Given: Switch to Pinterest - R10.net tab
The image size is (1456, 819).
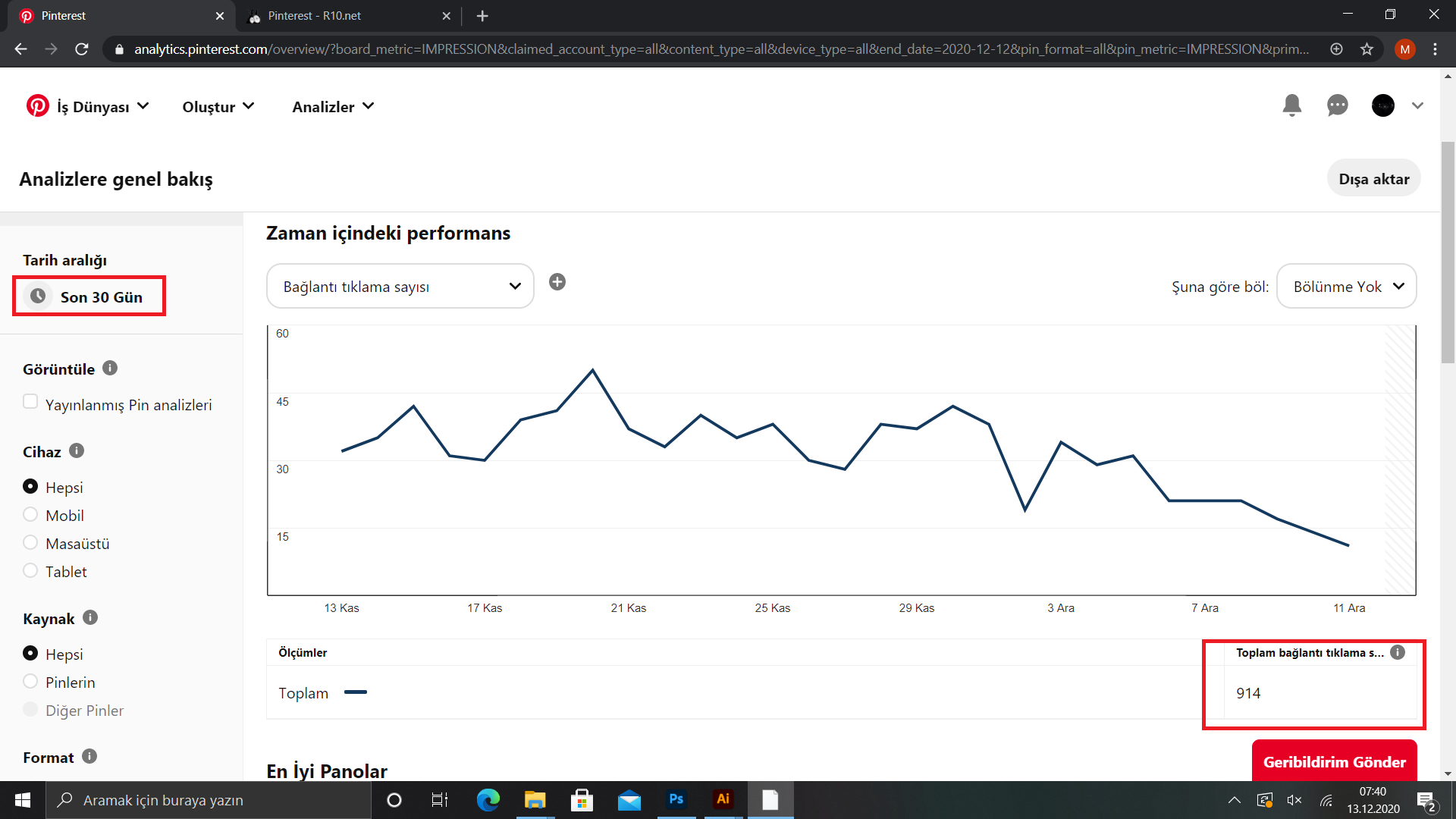Looking at the screenshot, I should click(x=349, y=16).
